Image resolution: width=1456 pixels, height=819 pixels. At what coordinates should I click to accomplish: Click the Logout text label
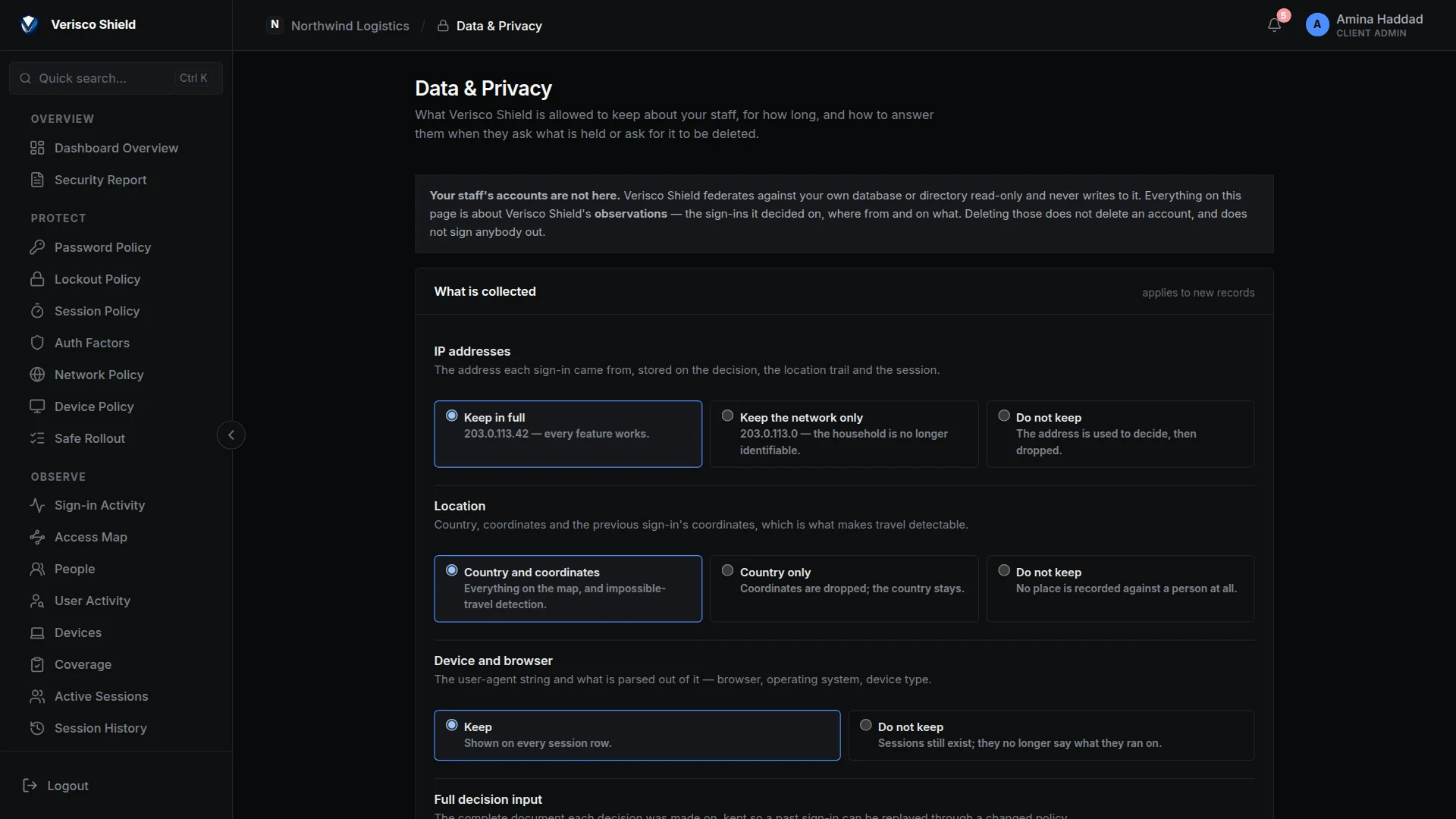pyautogui.click(x=68, y=786)
